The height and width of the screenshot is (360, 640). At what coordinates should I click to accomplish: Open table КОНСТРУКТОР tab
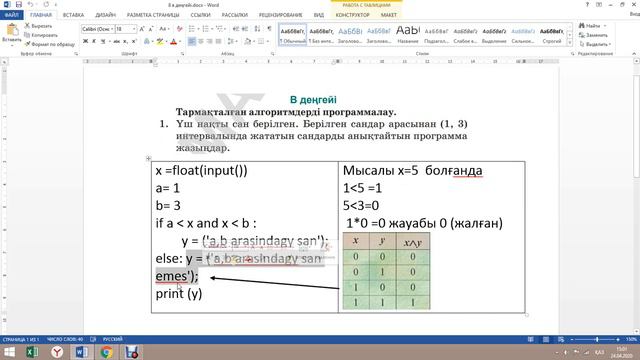(353, 15)
